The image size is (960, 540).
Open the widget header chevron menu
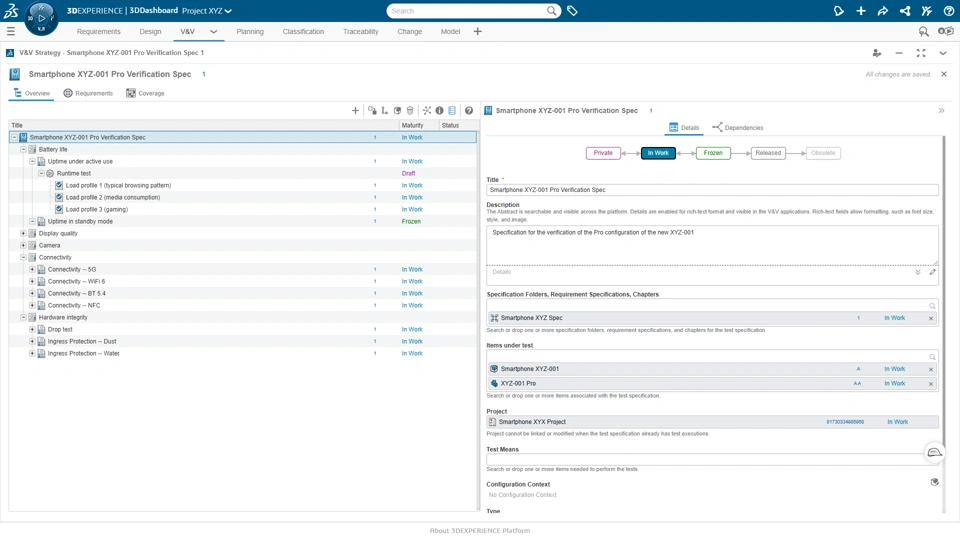pyautogui.click(x=943, y=53)
